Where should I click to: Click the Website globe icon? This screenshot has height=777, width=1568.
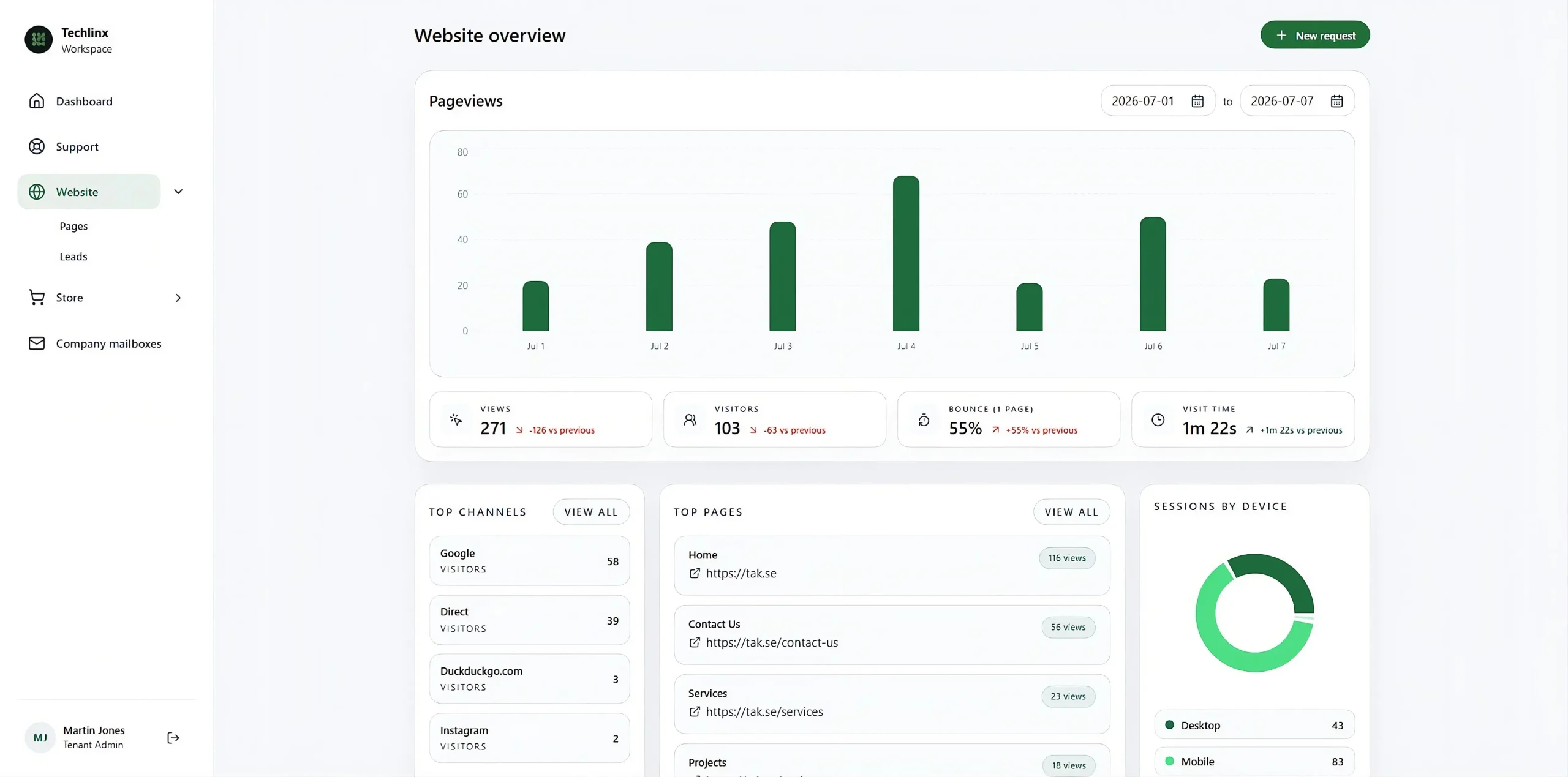(x=37, y=192)
